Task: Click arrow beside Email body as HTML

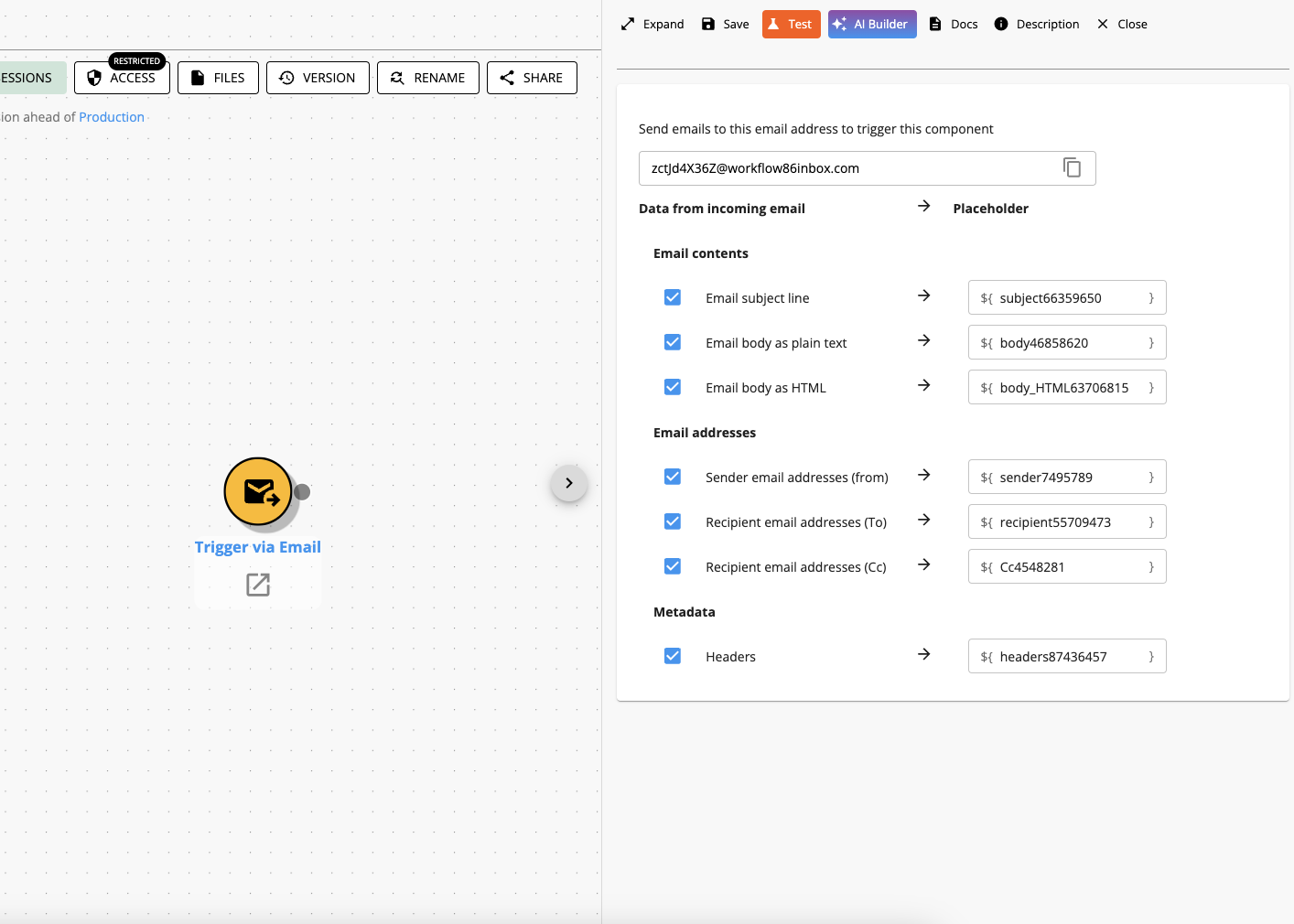Action: [924, 385]
